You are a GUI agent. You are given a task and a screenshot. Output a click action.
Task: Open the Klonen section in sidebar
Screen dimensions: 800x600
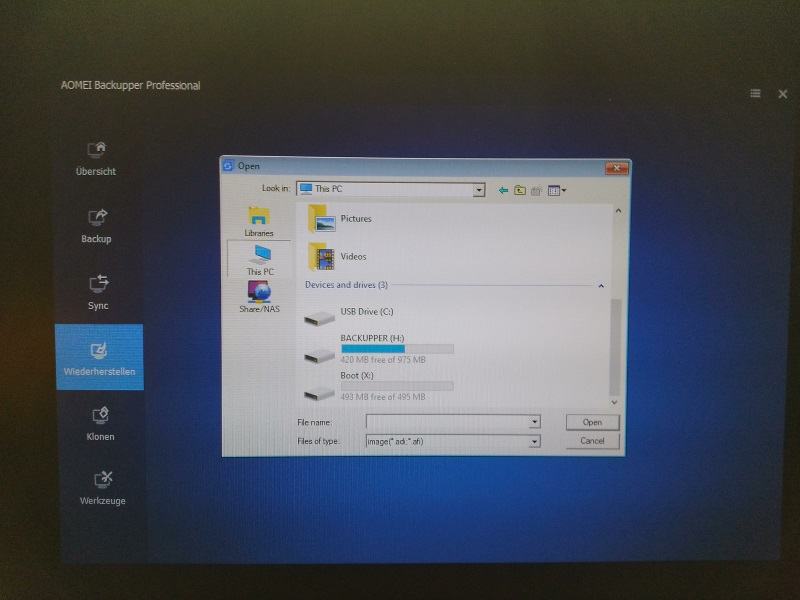101,424
